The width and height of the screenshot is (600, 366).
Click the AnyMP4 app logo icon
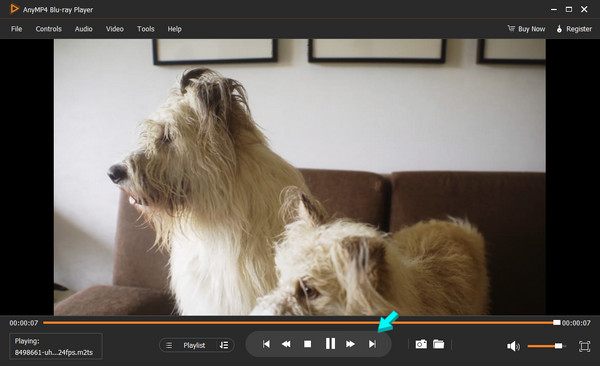click(14, 9)
